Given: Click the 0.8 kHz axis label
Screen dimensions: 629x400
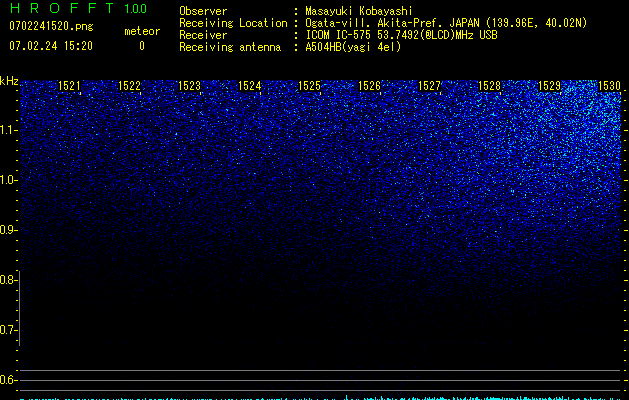Looking at the screenshot, I should click(x=7, y=280).
